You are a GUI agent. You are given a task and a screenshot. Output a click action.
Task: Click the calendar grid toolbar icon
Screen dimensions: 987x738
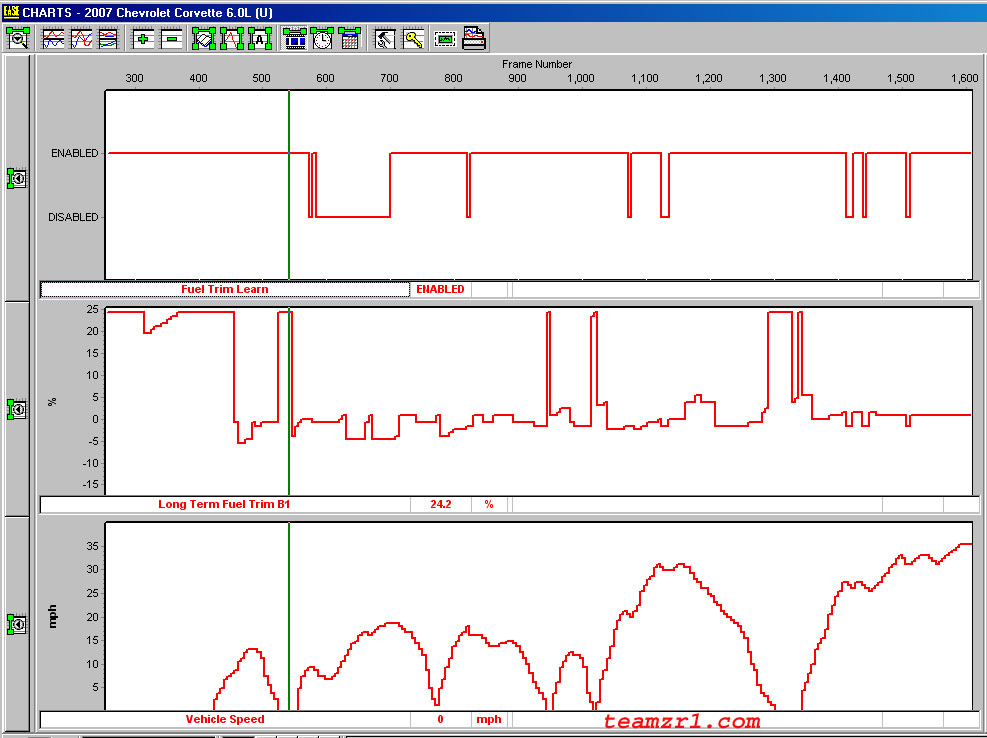pyautogui.click(x=349, y=39)
